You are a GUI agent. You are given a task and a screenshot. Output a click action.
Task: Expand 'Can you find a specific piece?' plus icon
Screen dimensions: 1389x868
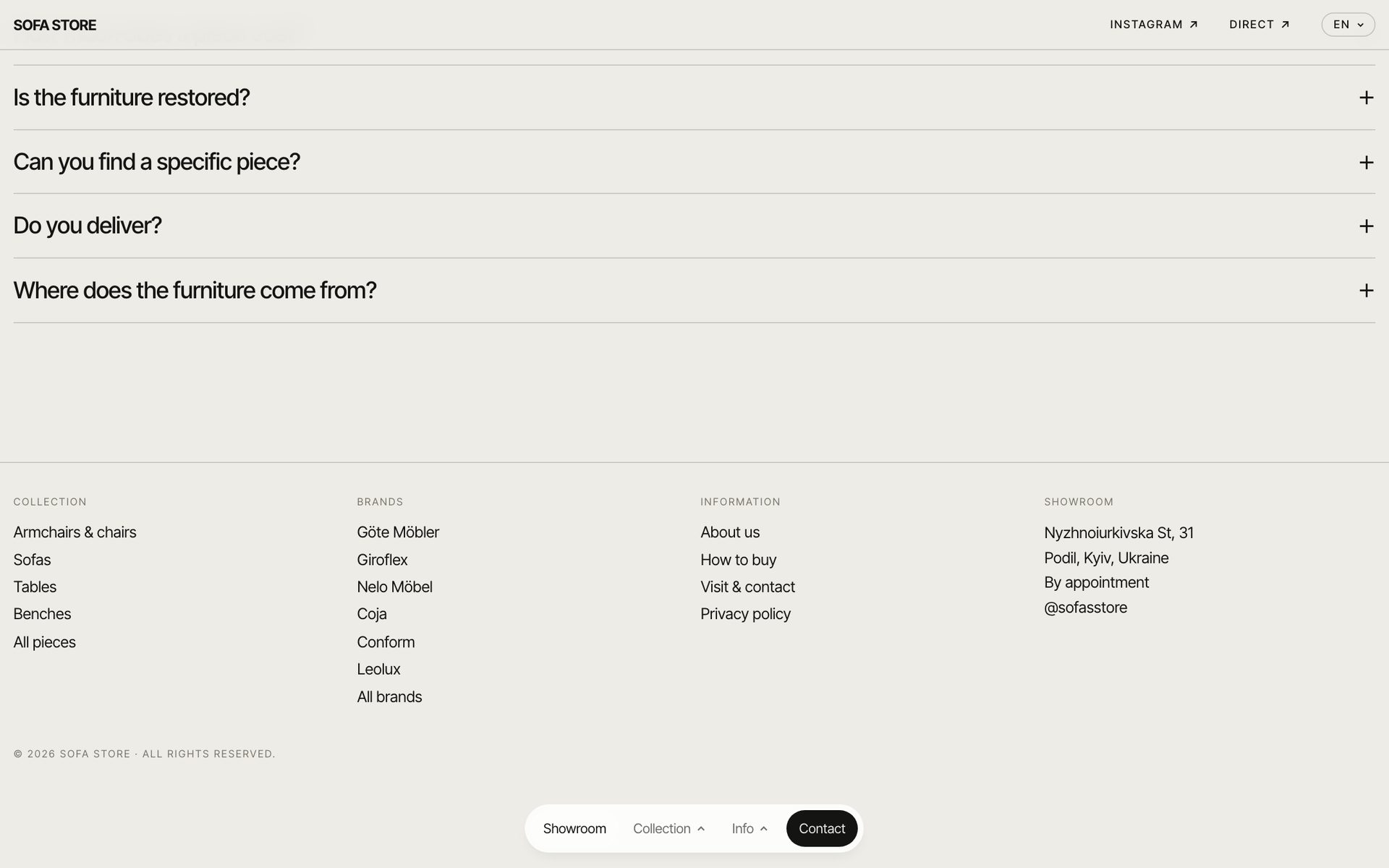[1366, 162]
